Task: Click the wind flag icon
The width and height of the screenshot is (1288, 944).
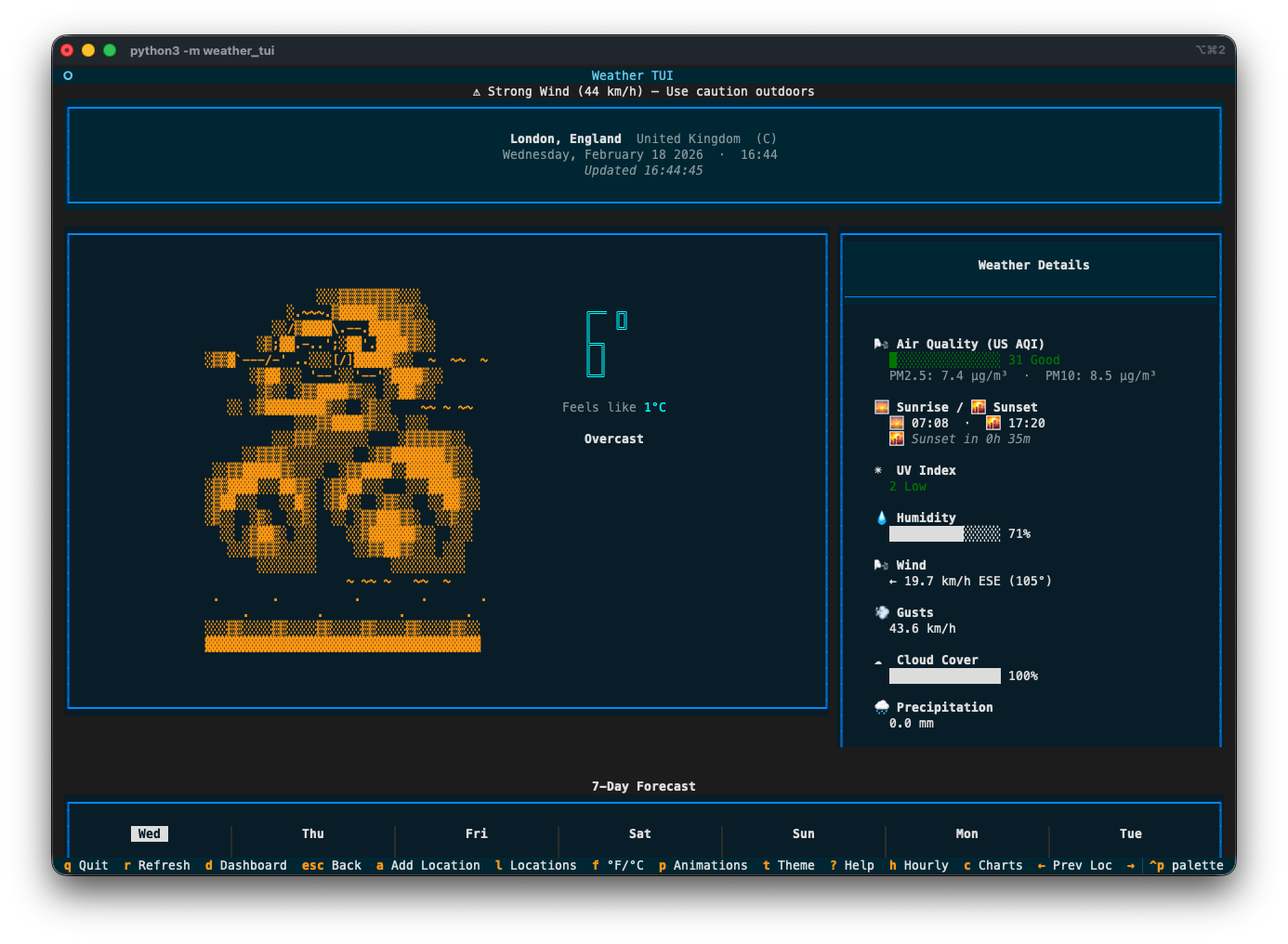Action: pos(879,564)
